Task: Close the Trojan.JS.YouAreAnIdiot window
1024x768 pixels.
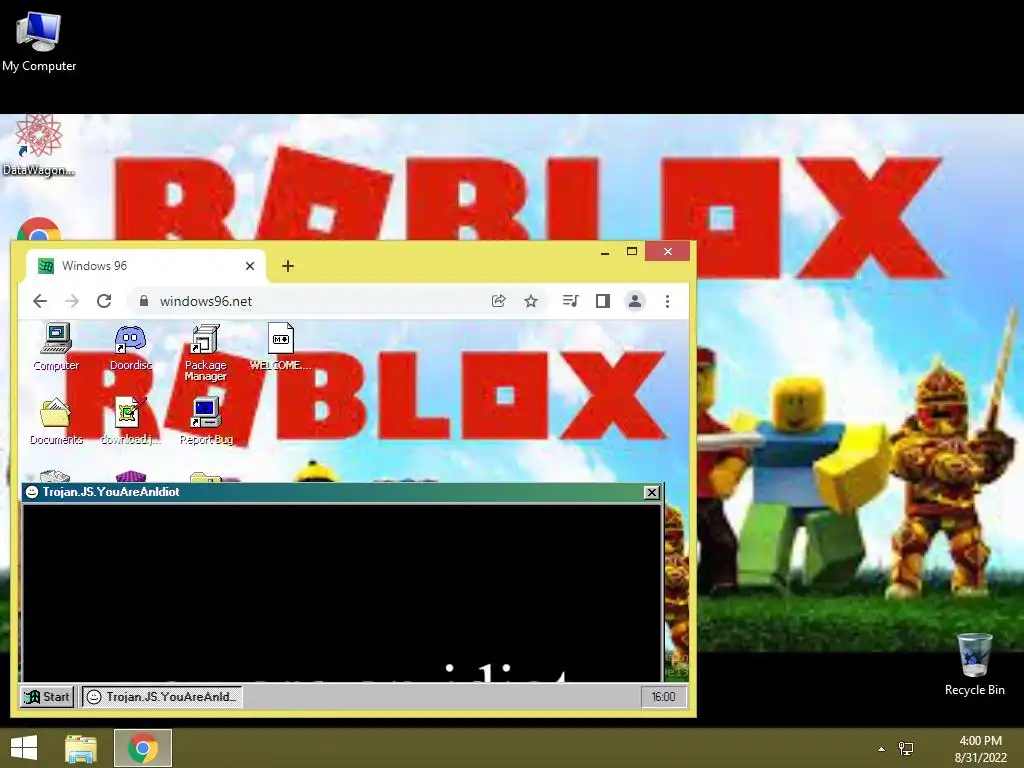Action: click(651, 492)
